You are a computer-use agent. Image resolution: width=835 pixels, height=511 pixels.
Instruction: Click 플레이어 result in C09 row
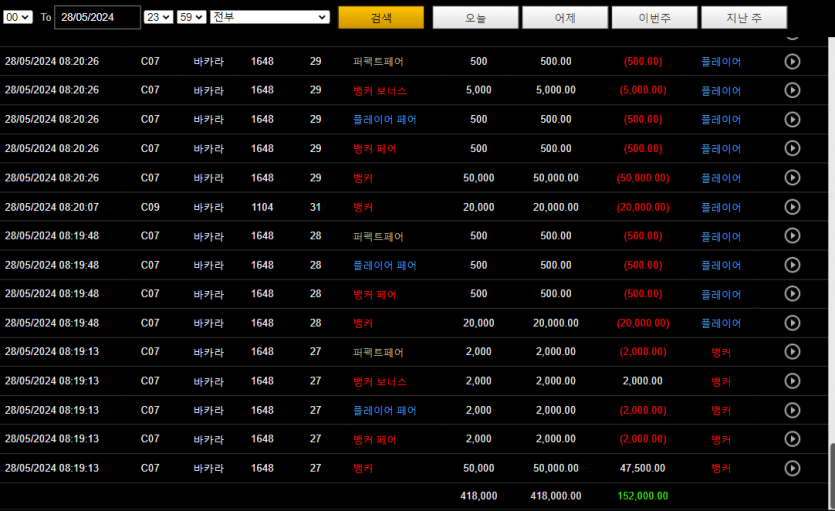coord(721,207)
